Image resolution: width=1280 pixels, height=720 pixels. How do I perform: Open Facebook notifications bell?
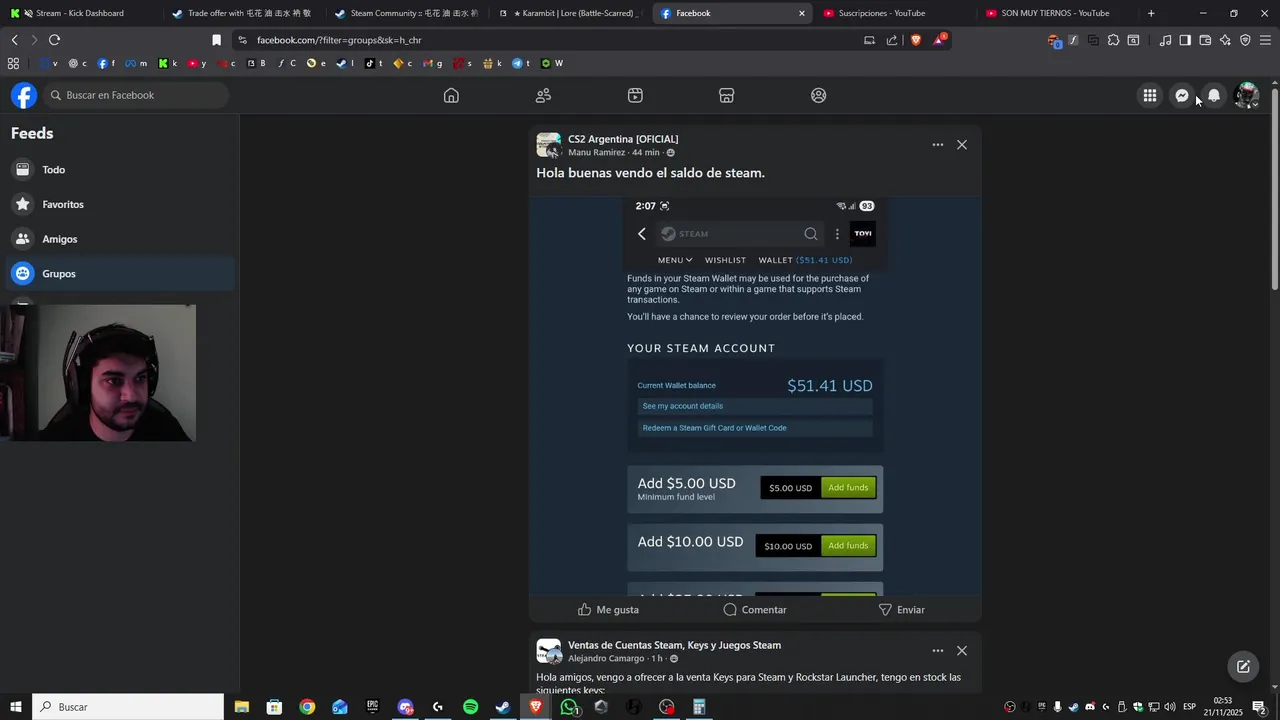(x=1214, y=95)
